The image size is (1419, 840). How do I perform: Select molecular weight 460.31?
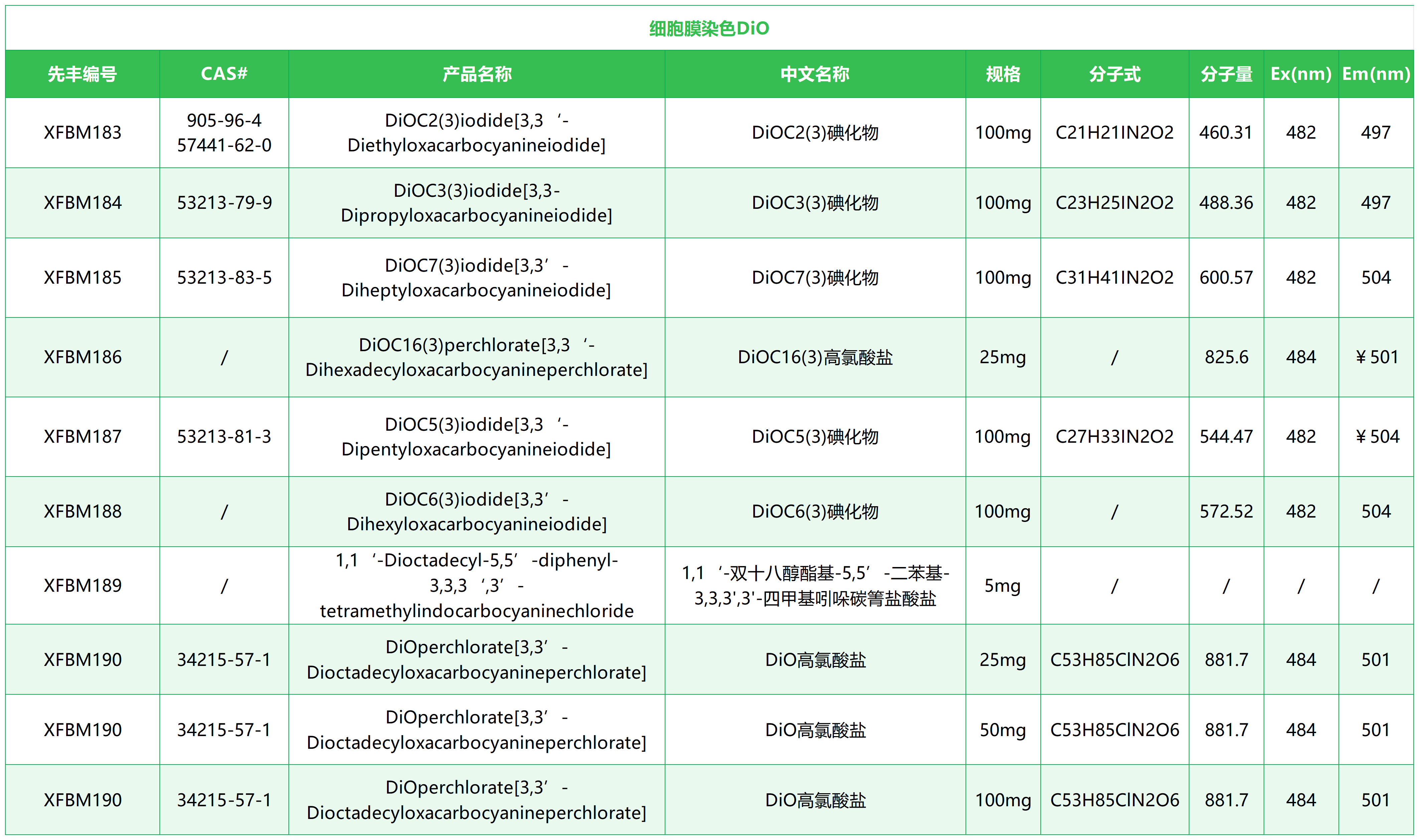click(1226, 132)
